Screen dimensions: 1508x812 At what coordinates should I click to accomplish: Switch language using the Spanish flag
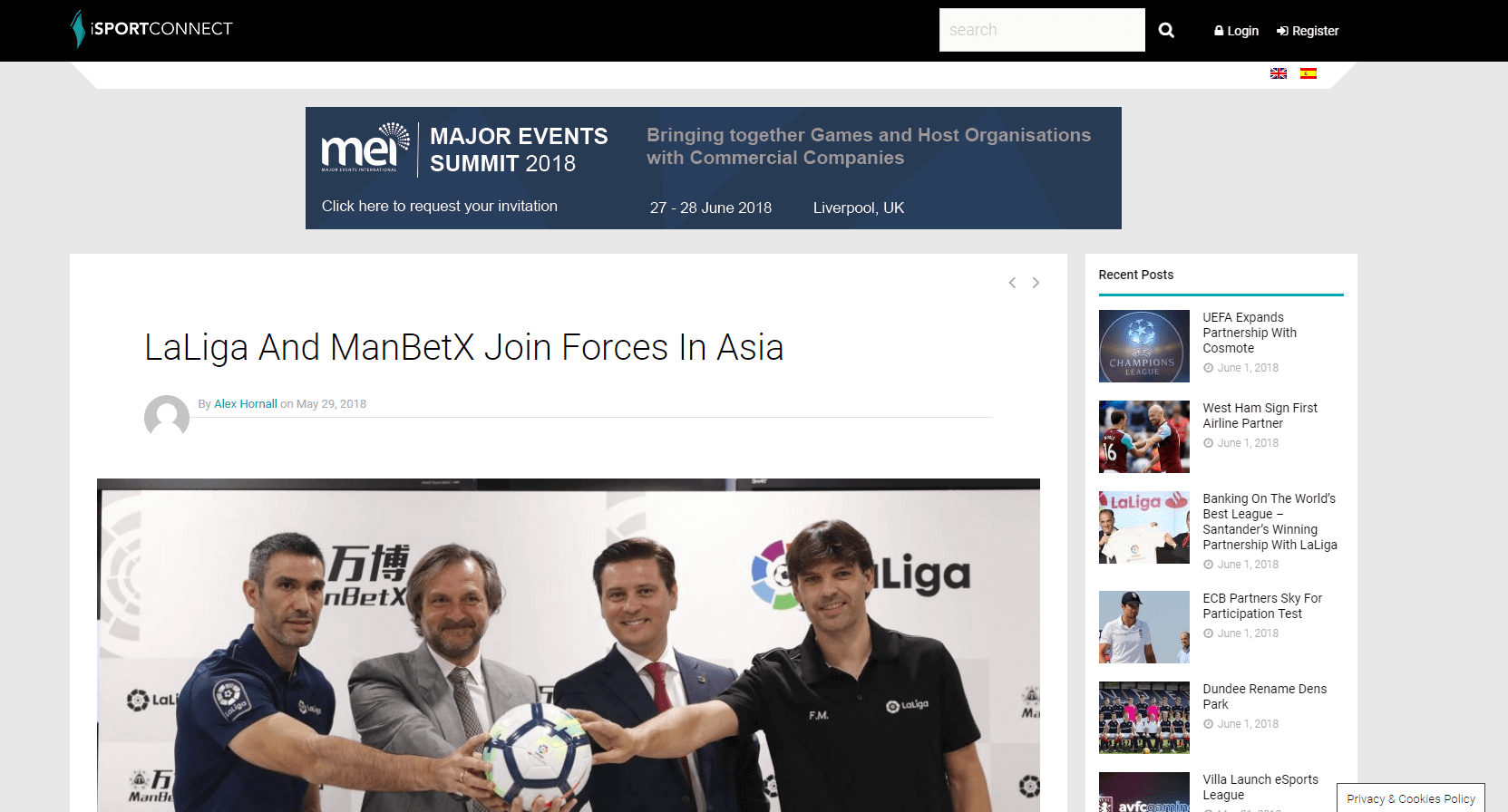click(x=1308, y=73)
